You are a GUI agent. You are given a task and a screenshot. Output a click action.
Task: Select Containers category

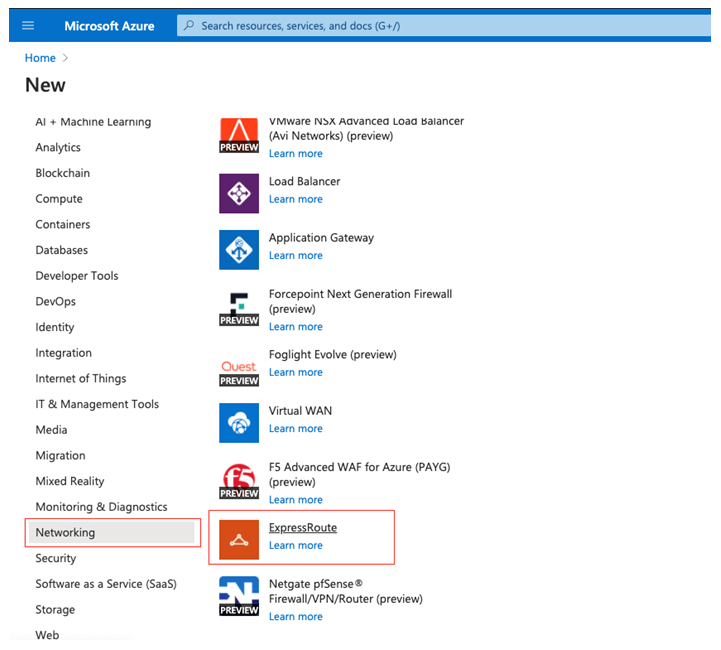[63, 224]
